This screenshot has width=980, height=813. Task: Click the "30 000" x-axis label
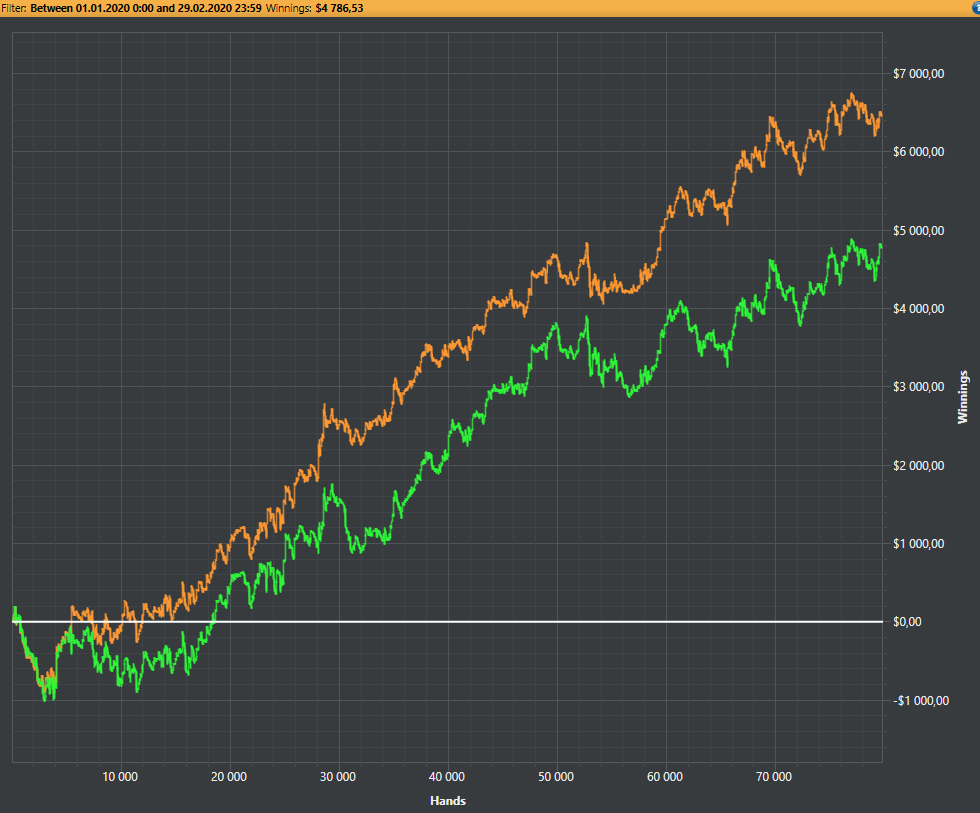(338, 777)
